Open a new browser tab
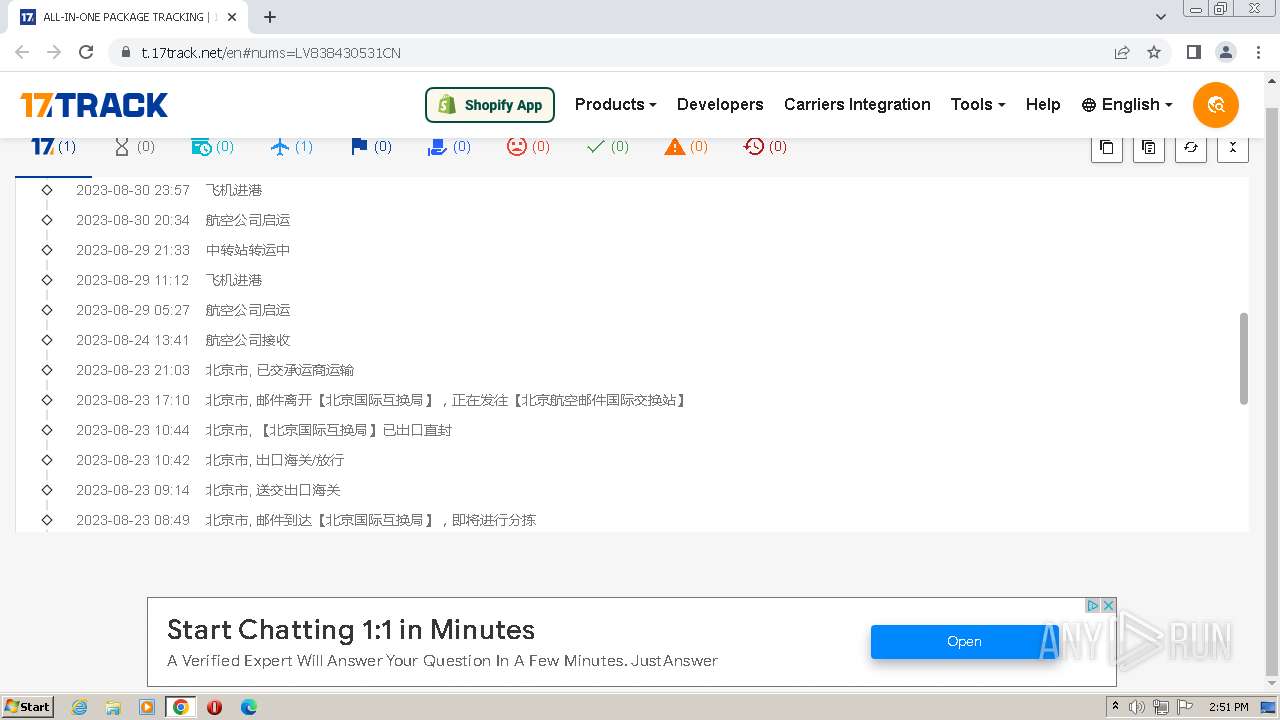 (270, 17)
